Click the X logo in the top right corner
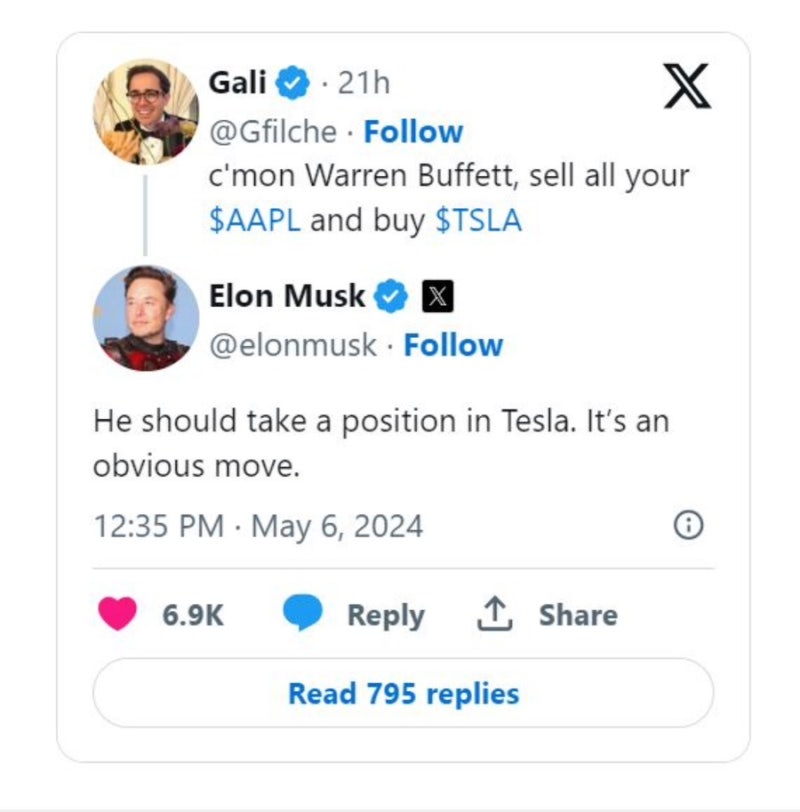The image size is (800, 812). pyautogui.click(x=687, y=86)
